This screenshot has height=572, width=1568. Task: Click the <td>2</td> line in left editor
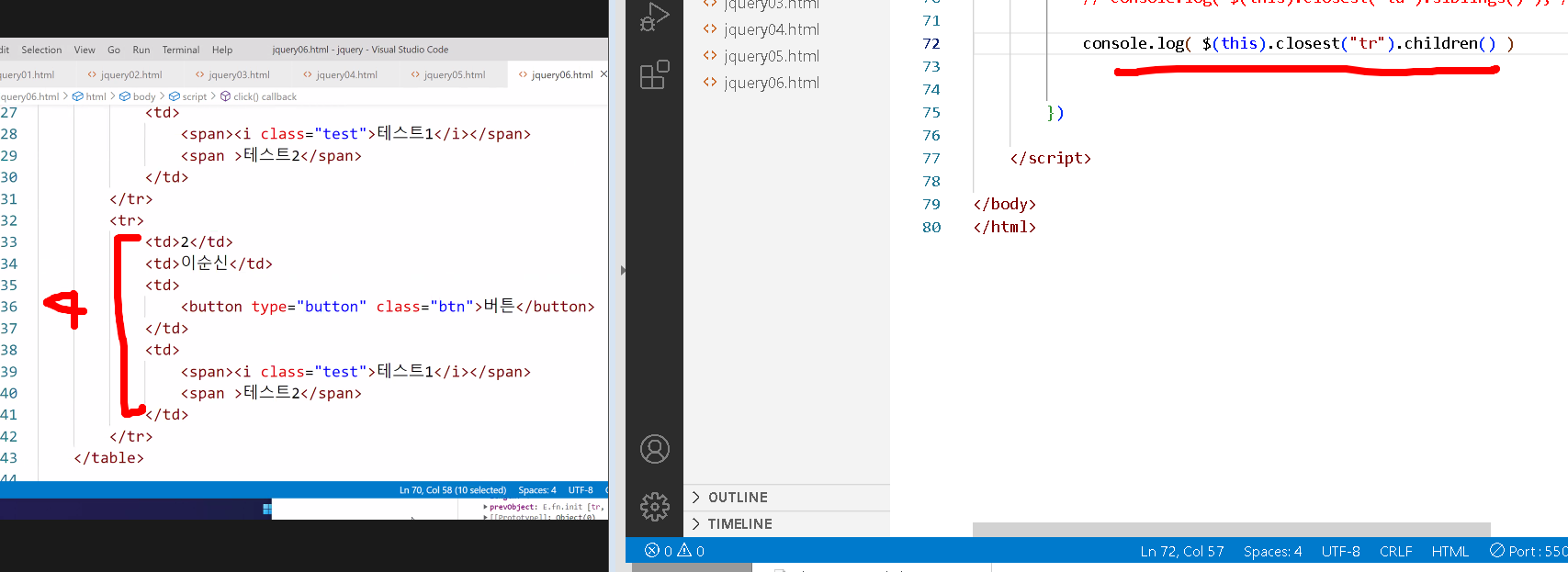[x=189, y=241]
